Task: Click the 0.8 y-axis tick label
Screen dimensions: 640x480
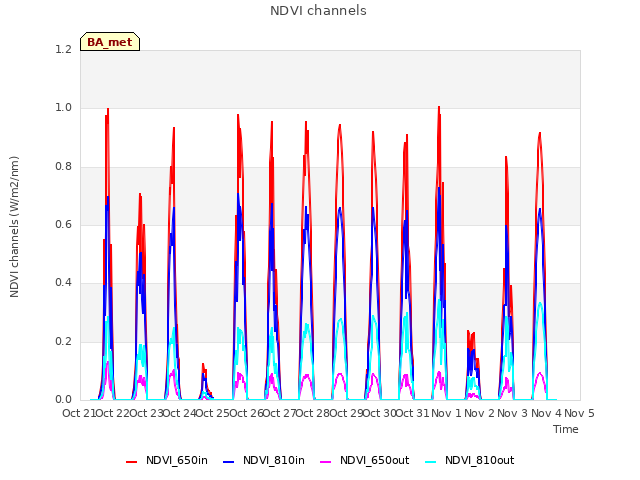Action: [63, 167]
